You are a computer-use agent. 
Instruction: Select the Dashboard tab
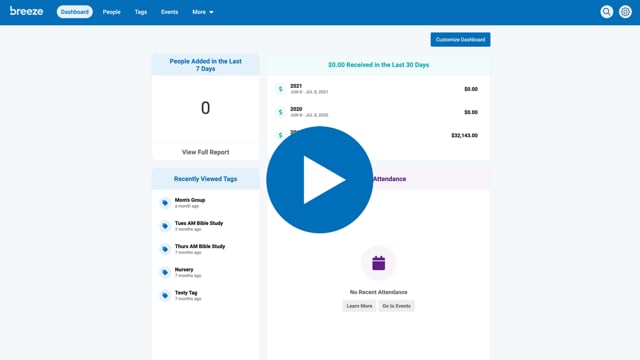(x=75, y=12)
